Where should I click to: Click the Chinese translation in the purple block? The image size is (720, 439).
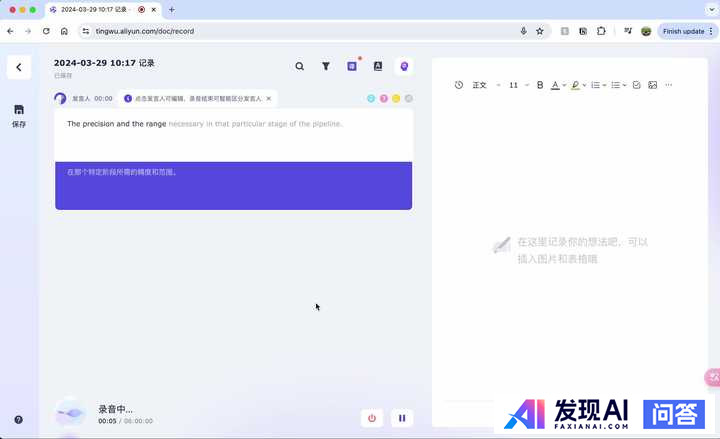[122, 172]
